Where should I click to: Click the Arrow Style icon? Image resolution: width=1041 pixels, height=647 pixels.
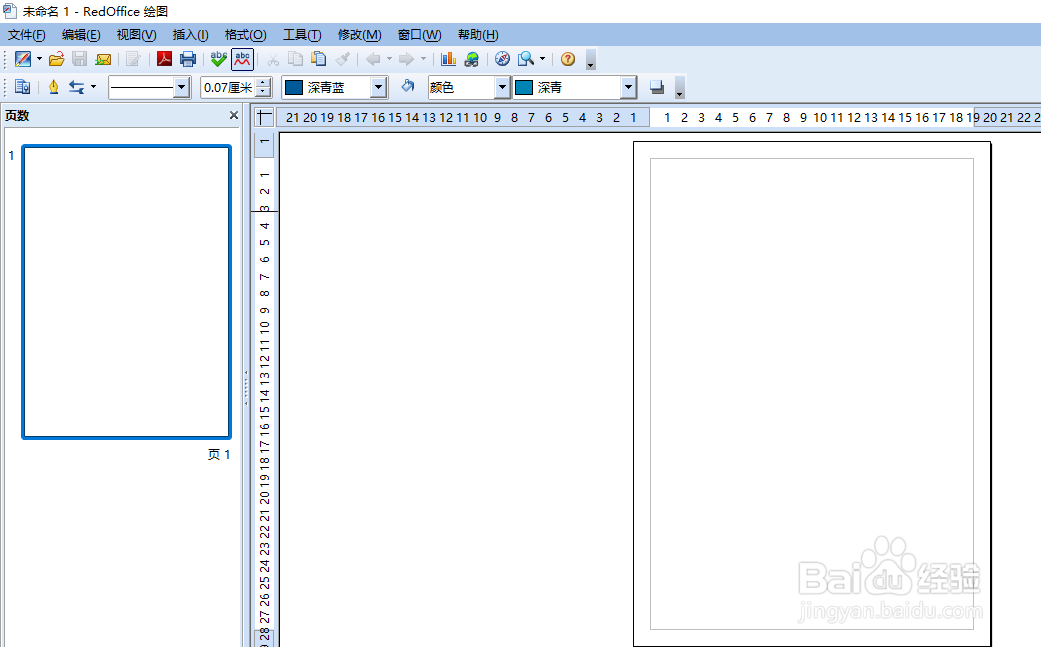pyautogui.click(x=76, y=87)
